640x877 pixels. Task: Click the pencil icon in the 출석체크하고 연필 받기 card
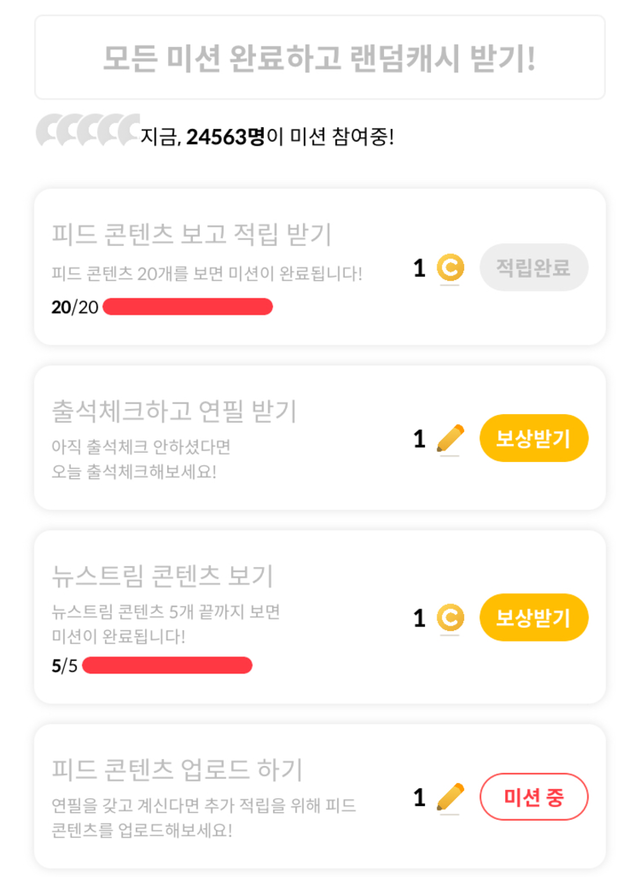tap(451, 438)
